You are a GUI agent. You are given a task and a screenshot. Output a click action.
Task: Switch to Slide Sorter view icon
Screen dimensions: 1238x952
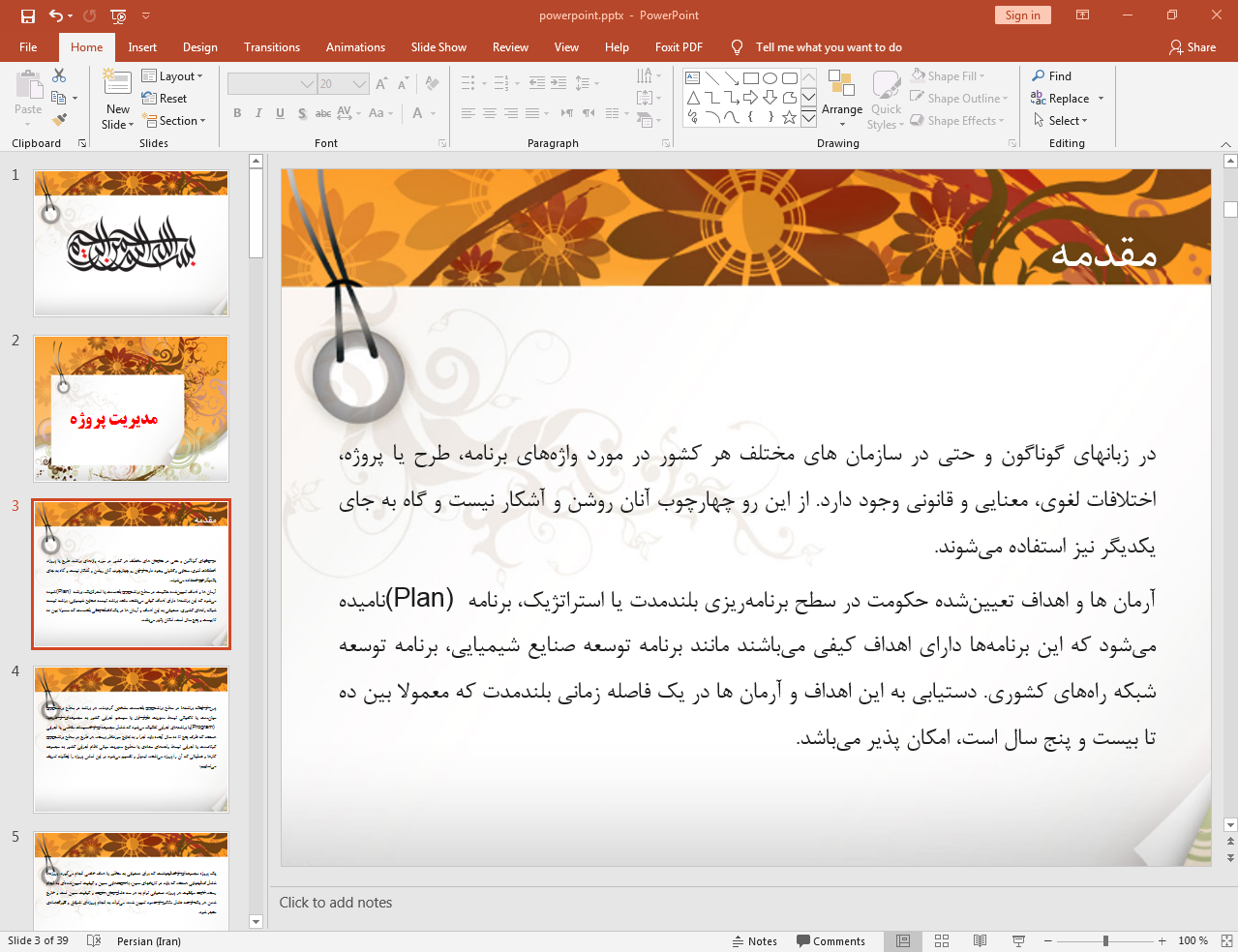[x=942, y=940]
